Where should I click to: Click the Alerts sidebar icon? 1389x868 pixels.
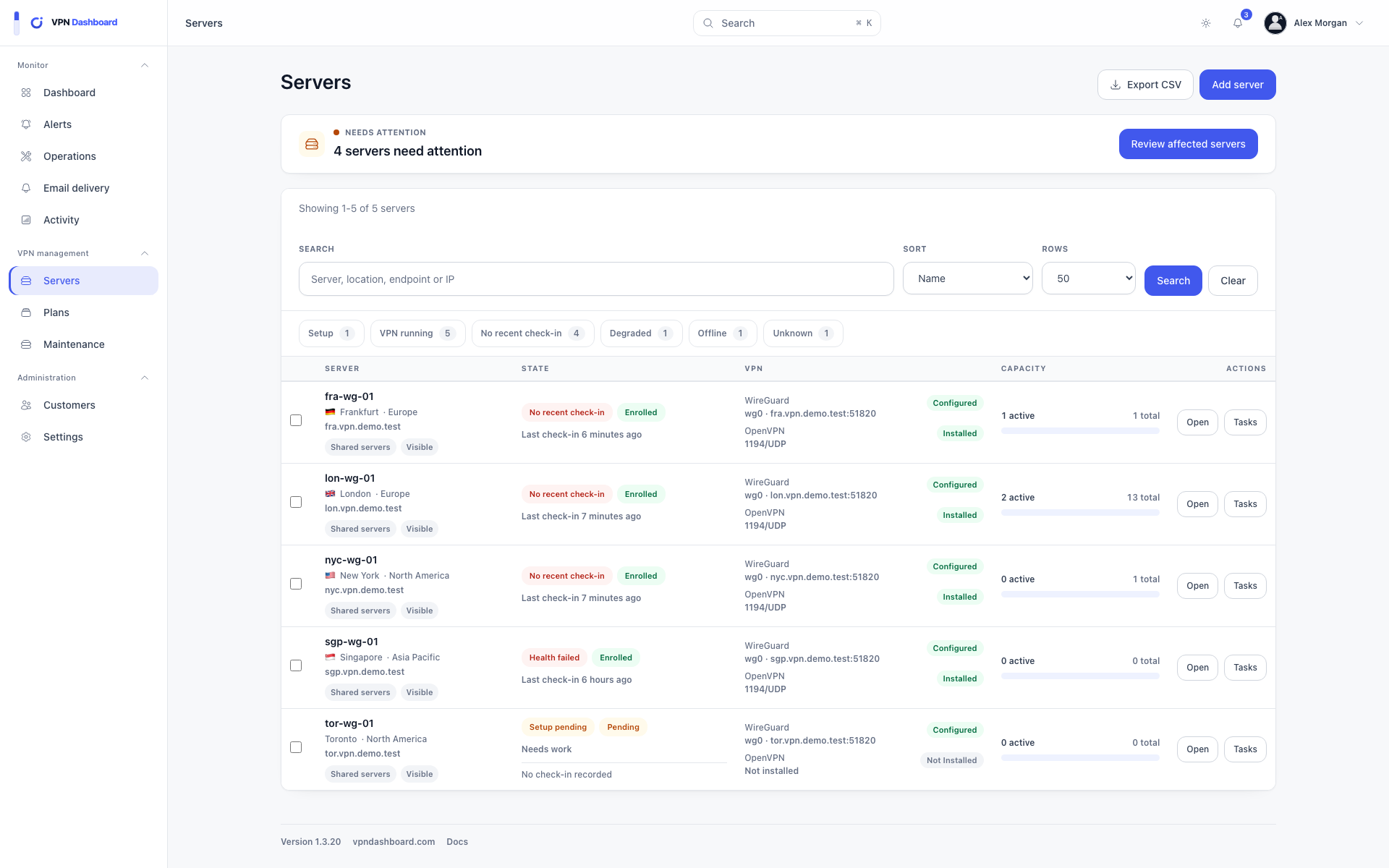pos(26,124)
